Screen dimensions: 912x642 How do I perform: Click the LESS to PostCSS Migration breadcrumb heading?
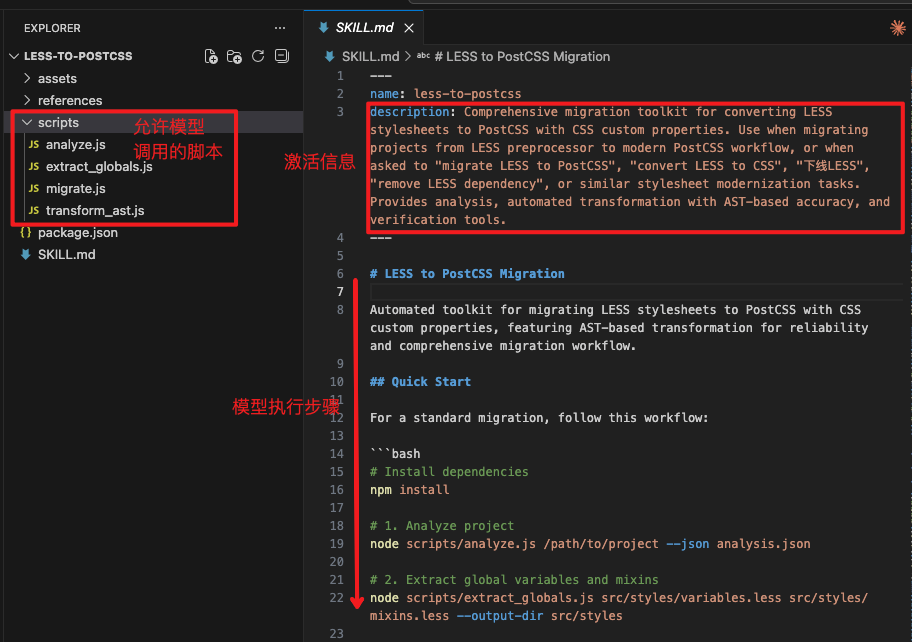[523, 56]
